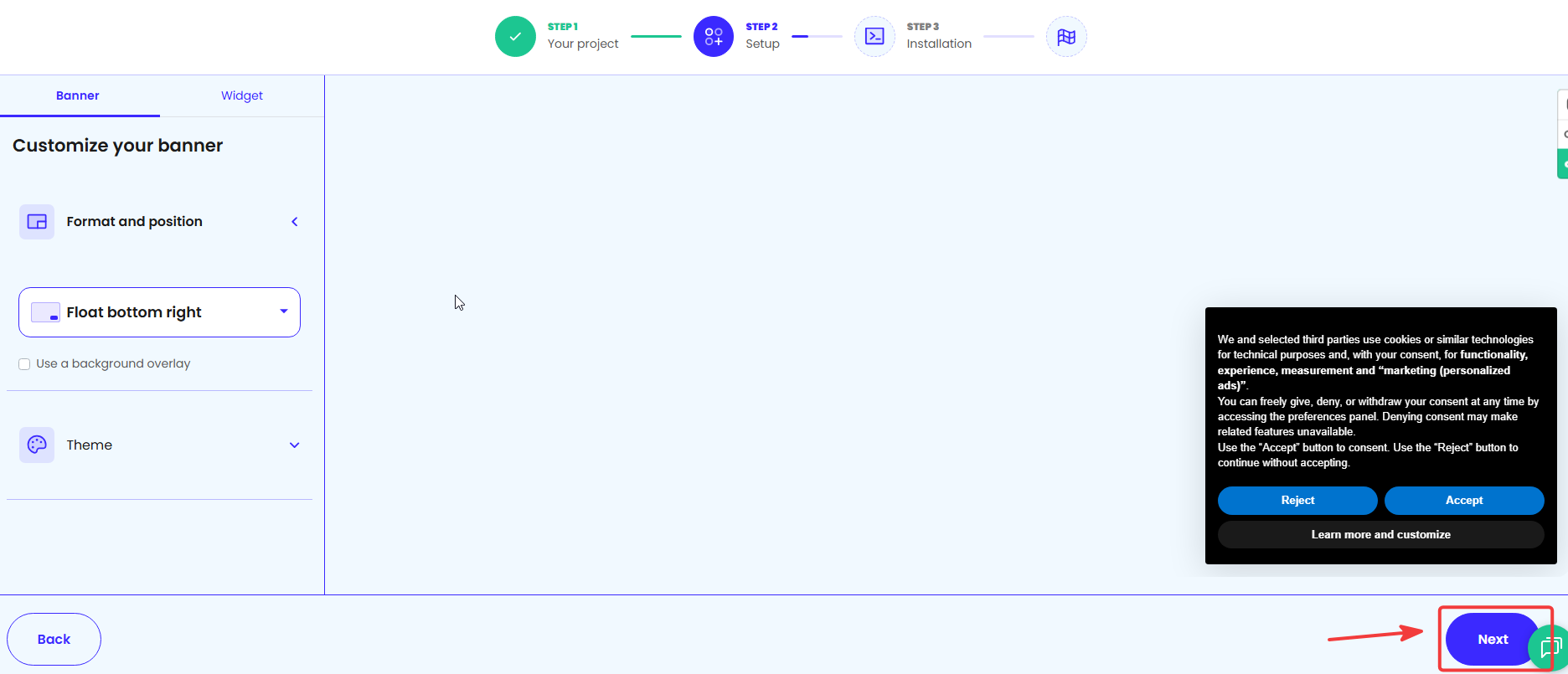Viewport: 1568px width, 674px height.
Task: Click the Back button
Action: tap(54, 639)
